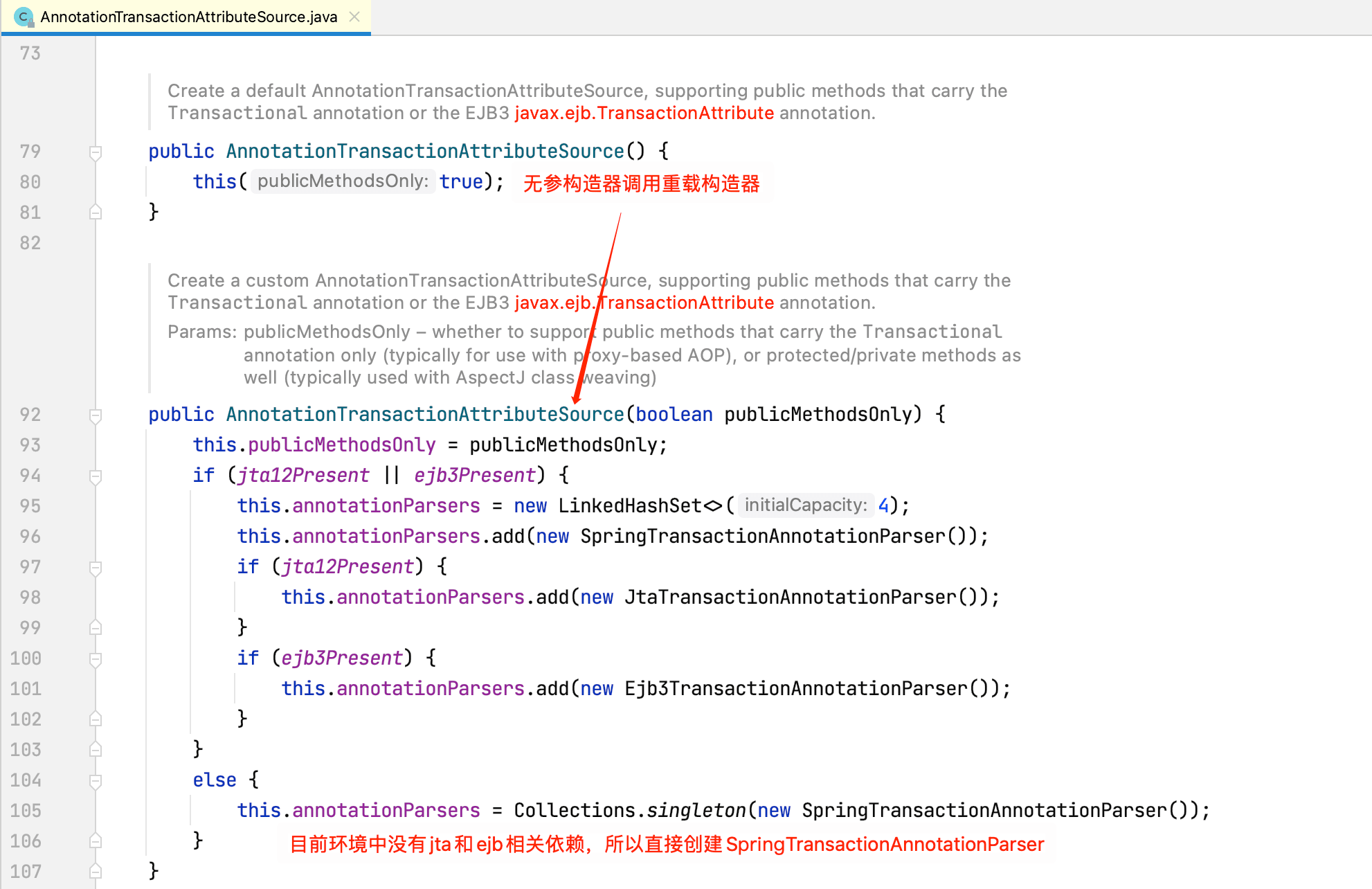Viewport: 1372px width, 889px height.
Task: Click fold end marker at line 102
Action: coord(96,719)
